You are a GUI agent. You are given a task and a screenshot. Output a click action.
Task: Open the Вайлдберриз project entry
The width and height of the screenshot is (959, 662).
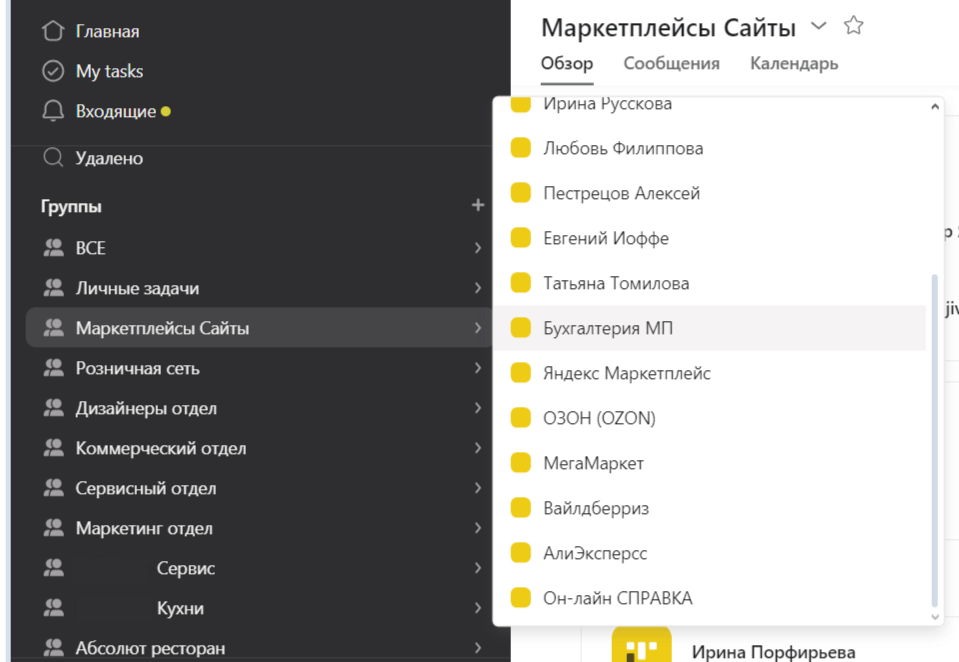595,508
